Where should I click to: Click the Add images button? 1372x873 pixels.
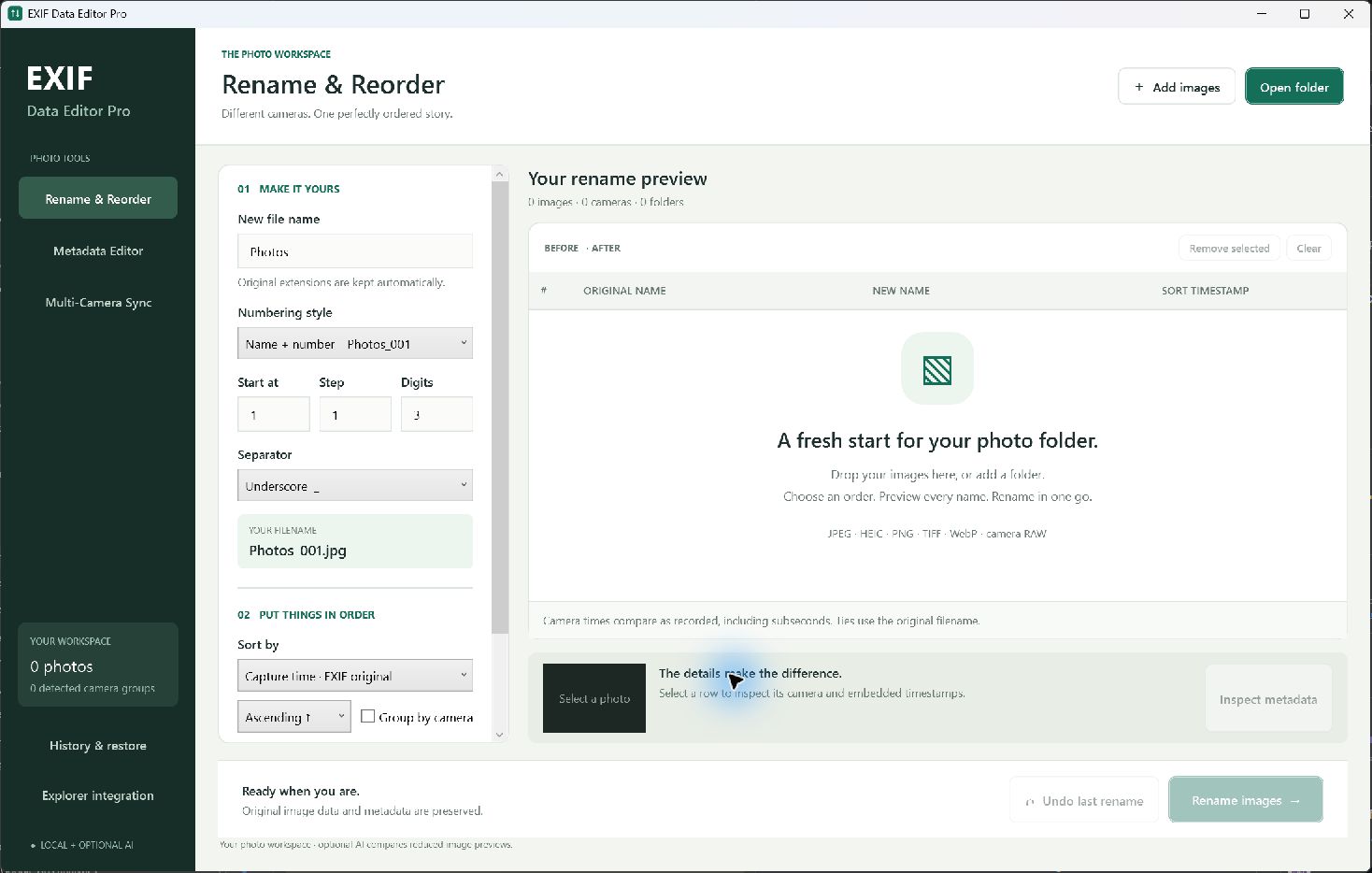pyautogui.click(x=1177, y=87)
